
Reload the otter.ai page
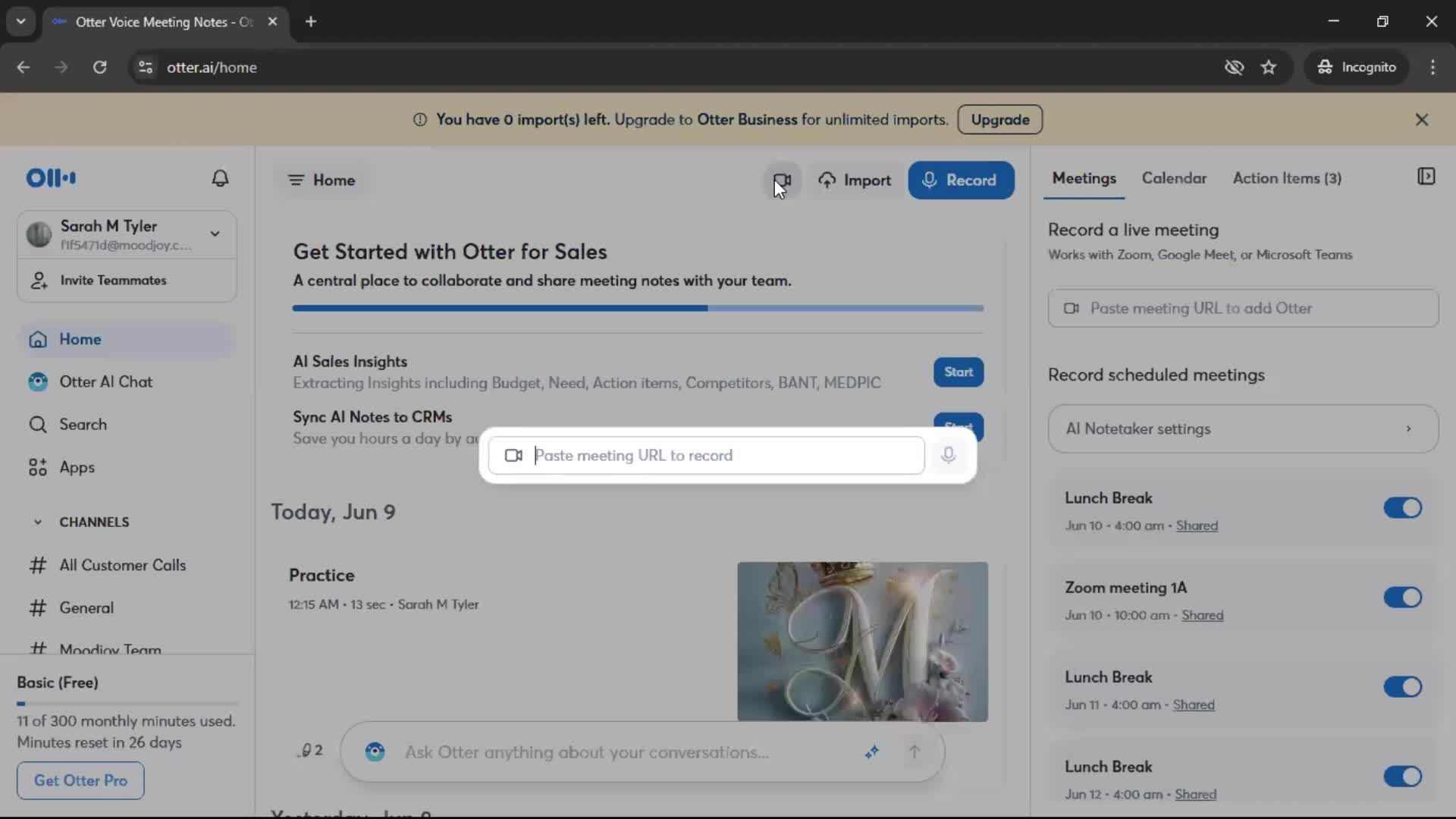tap(99, 67)
